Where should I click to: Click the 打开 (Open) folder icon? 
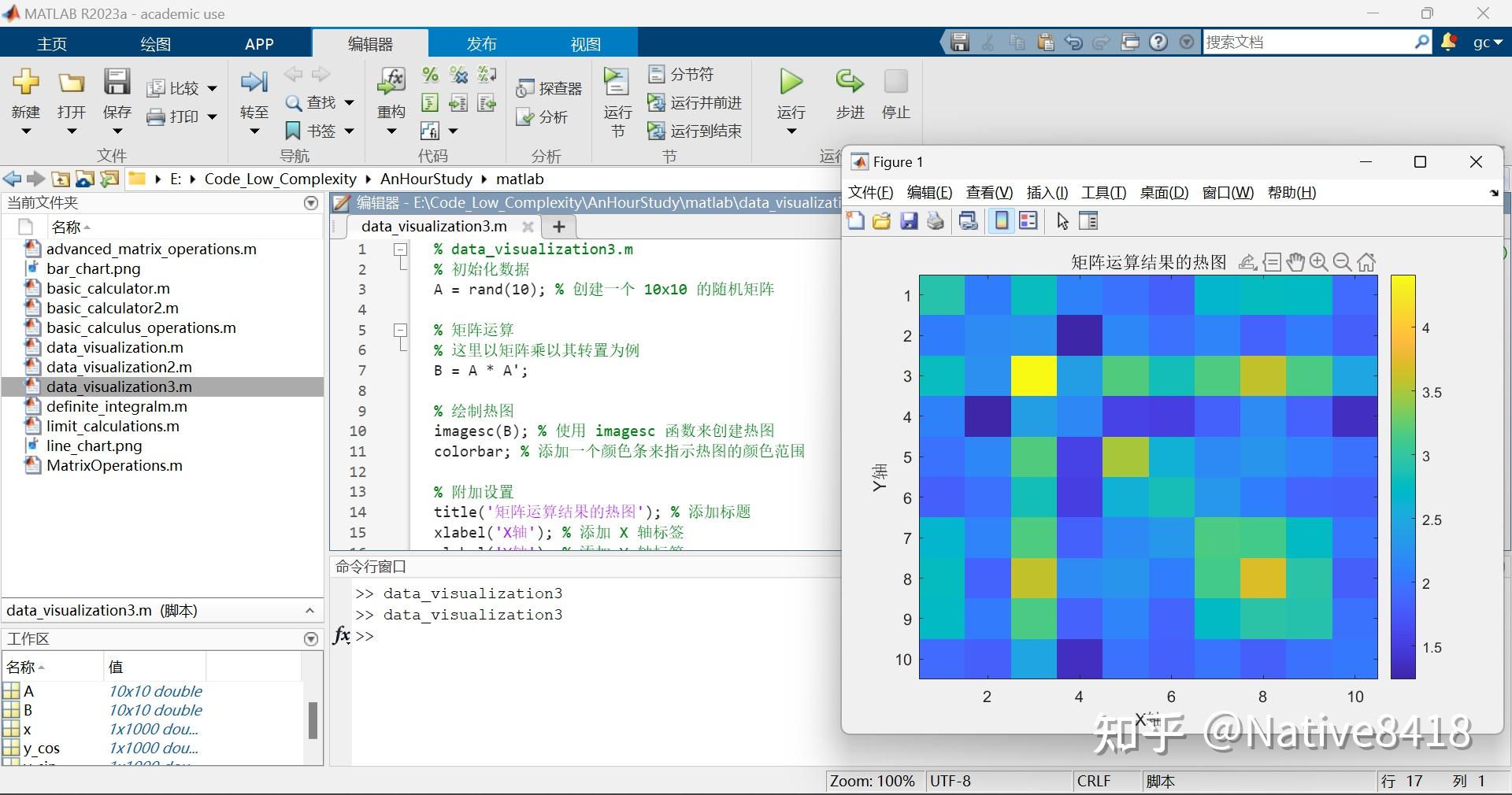71,83
